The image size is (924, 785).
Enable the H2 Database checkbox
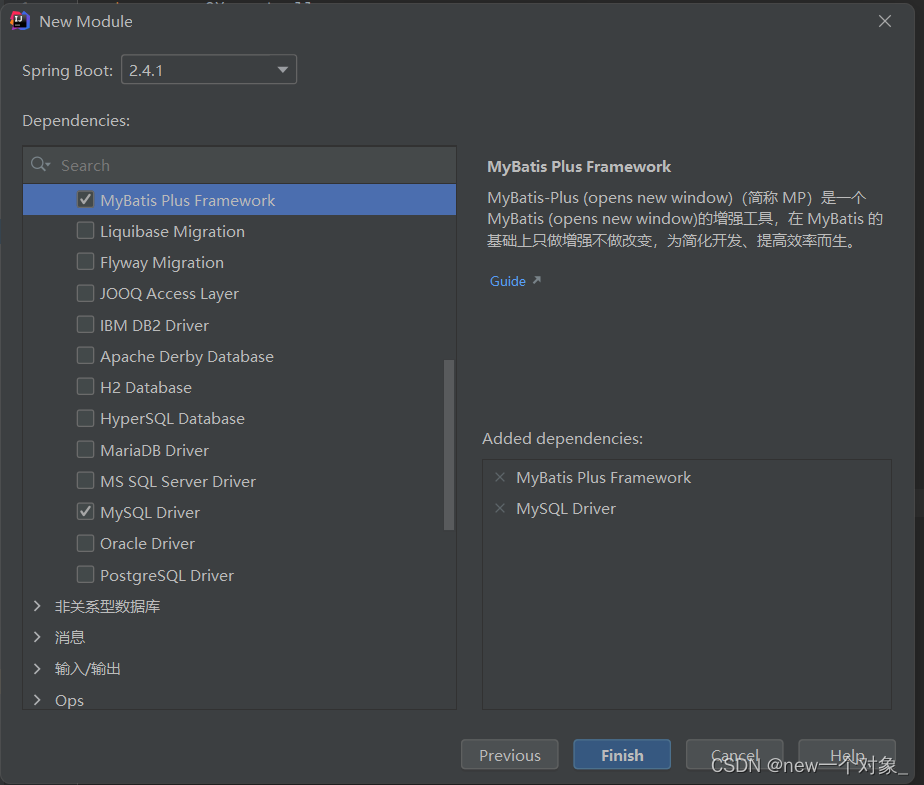(85, 387)
